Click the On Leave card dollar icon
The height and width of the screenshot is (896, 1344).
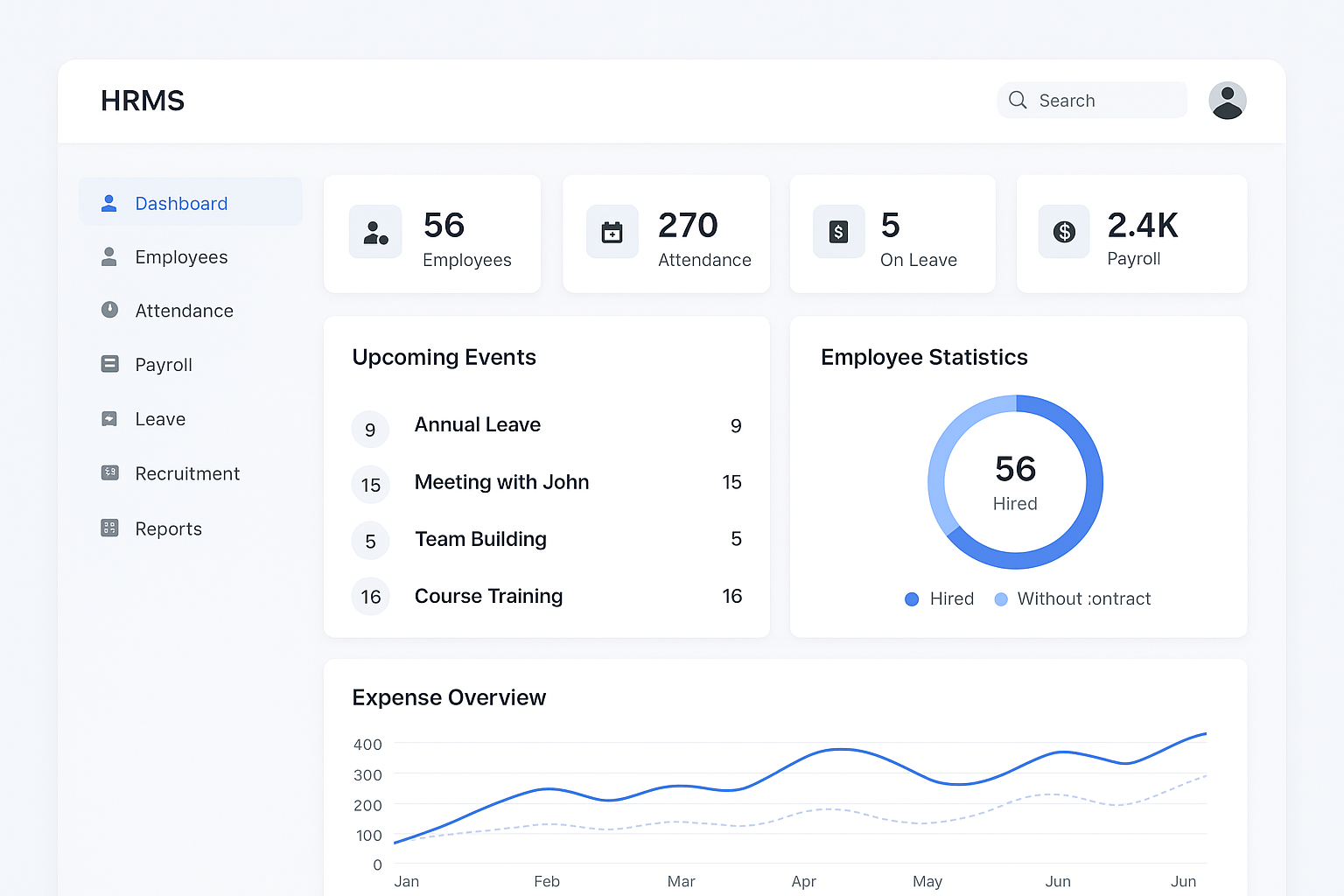tap(838, 232)
